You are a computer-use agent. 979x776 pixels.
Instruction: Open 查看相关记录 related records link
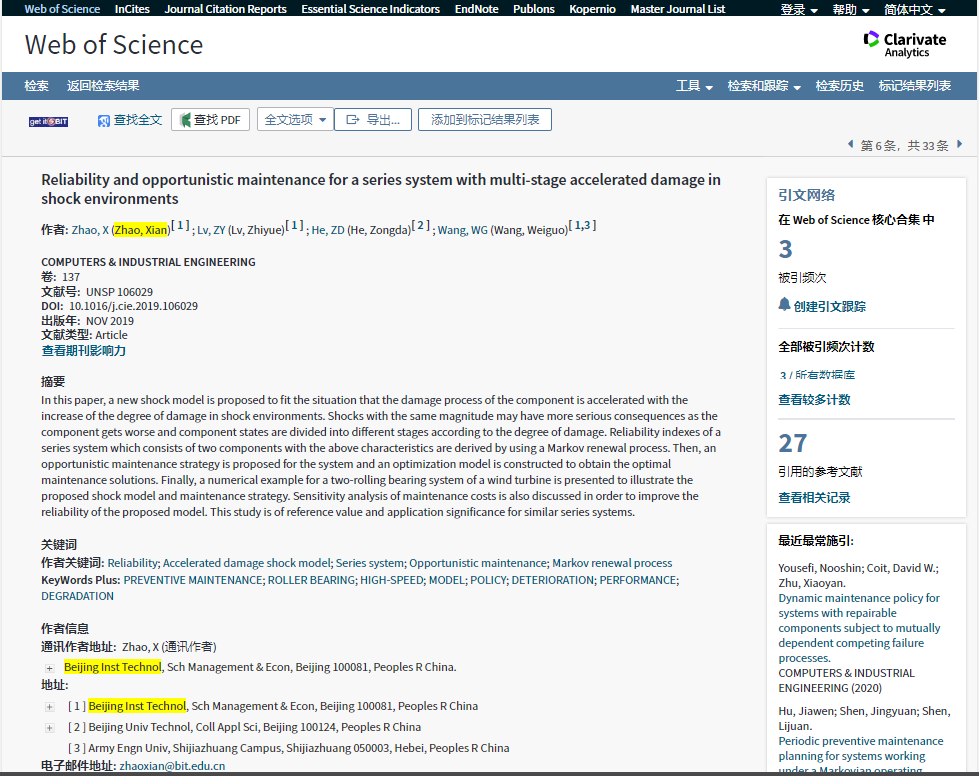coord(814,498)
